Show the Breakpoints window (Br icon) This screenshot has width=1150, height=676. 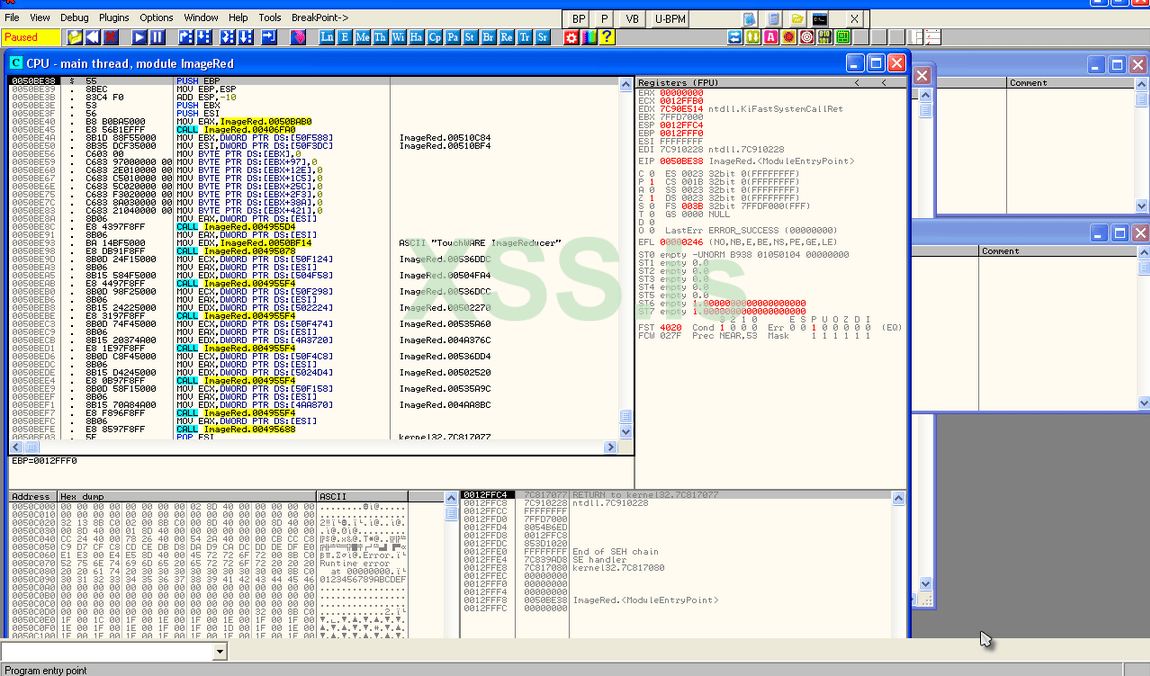click(488, 37)
